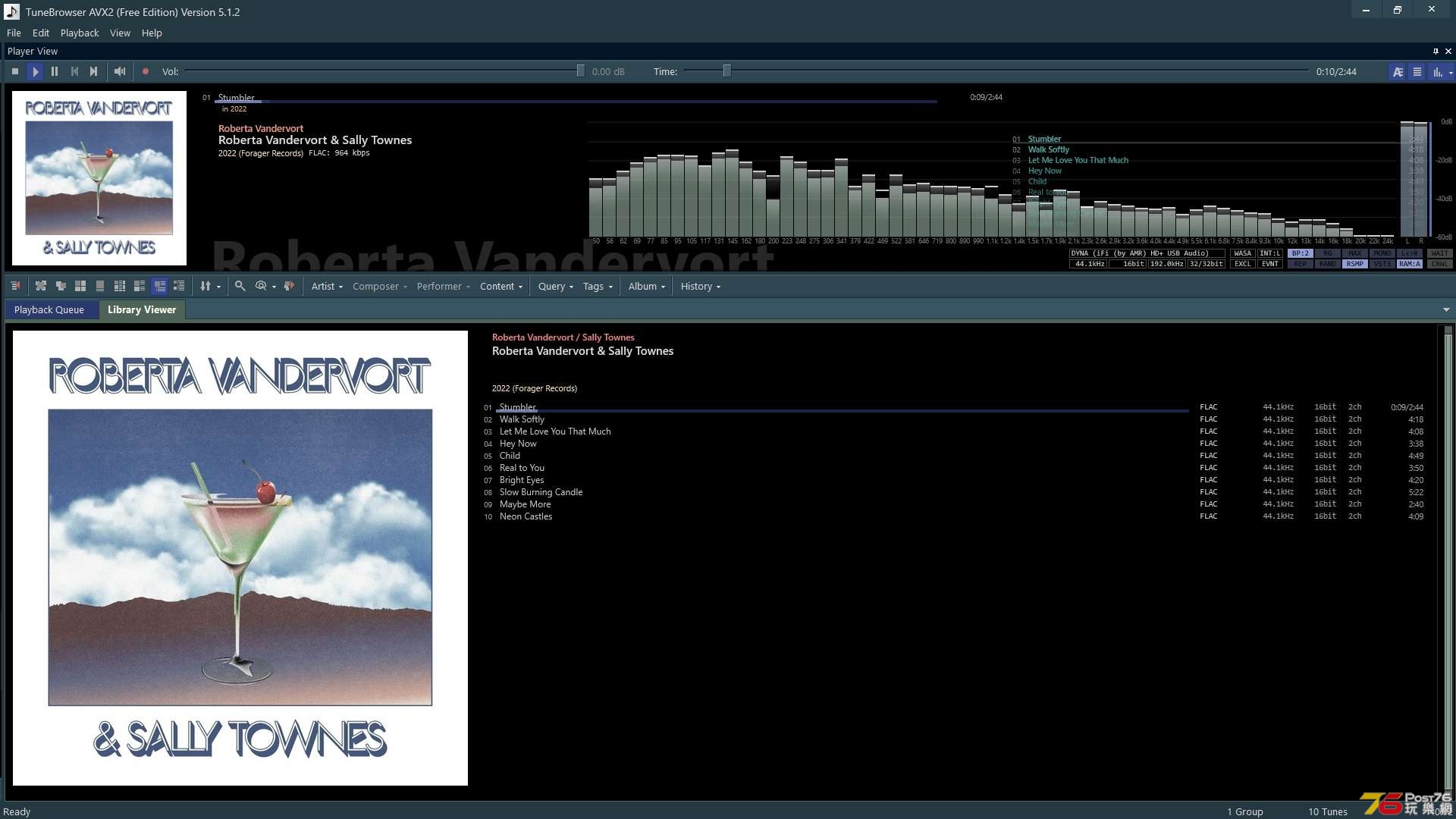Select the thumbnail-with-details view icon
1456x819 pixels.
pyautogui.click(x=140, y=286)
